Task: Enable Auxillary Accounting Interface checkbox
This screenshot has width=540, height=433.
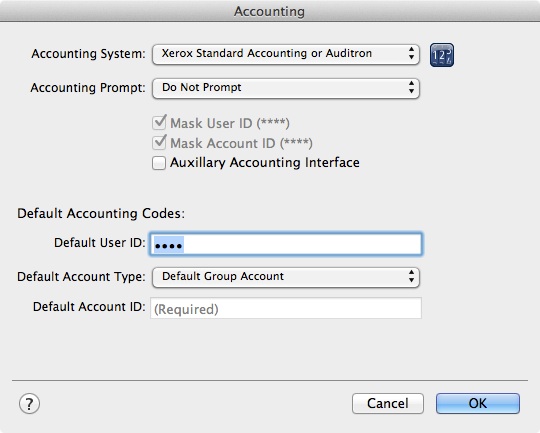Action: [159, 163]
